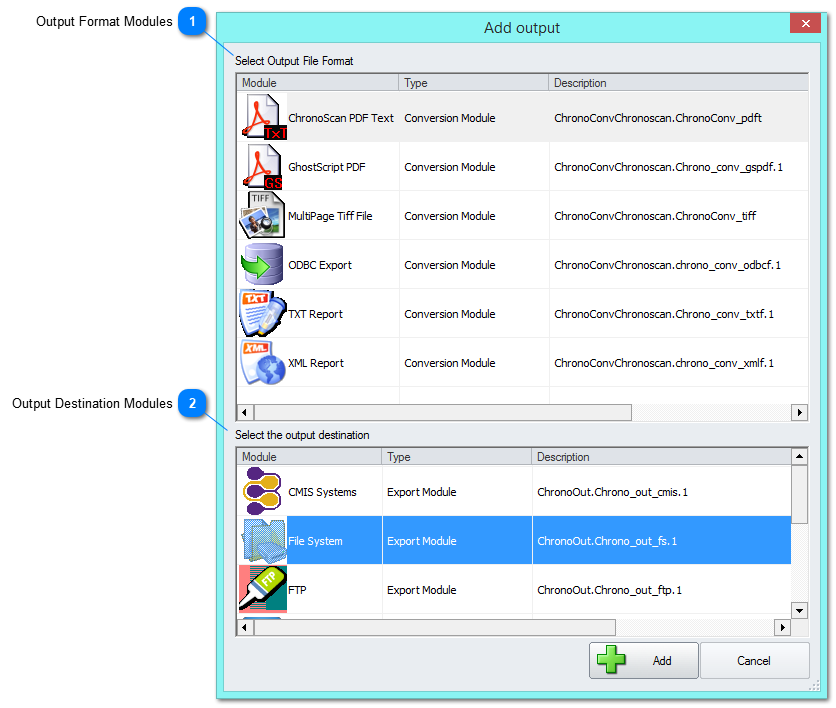
Task: Click the File System folder icon
Action: (x=262, y=540)
